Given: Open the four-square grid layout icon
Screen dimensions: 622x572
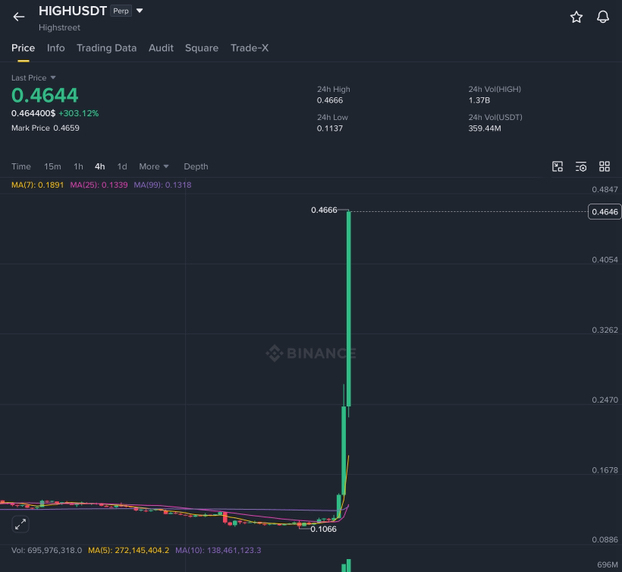Looking at the screenshot, I should pos(604,167).
